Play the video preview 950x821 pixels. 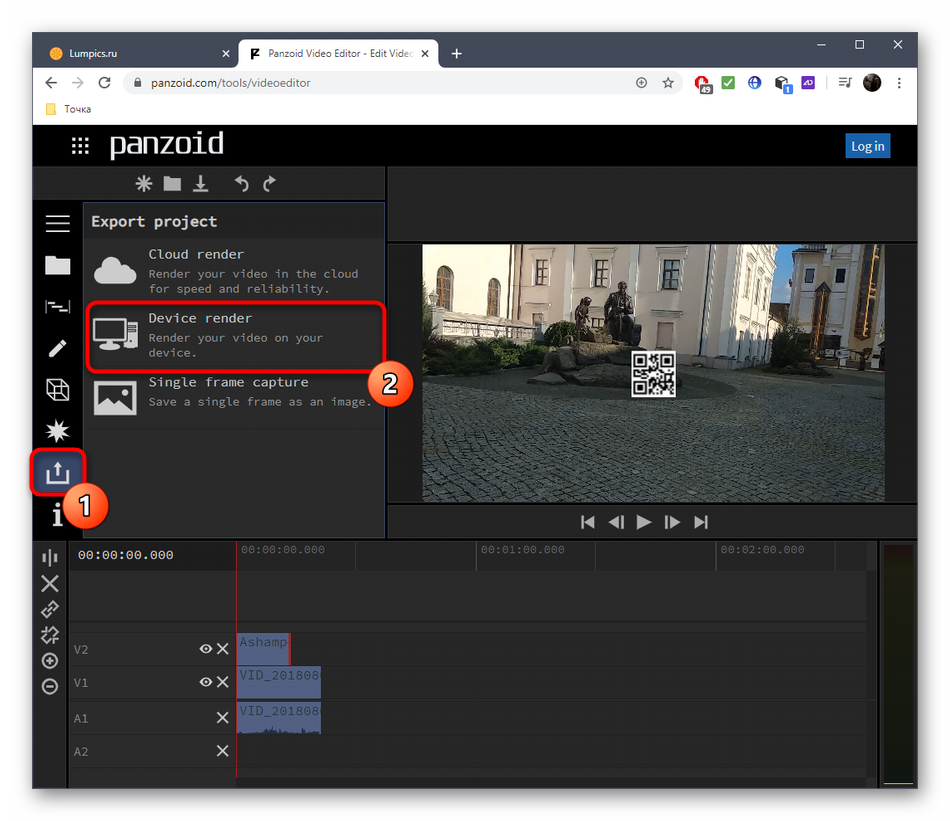pos(644,522)
